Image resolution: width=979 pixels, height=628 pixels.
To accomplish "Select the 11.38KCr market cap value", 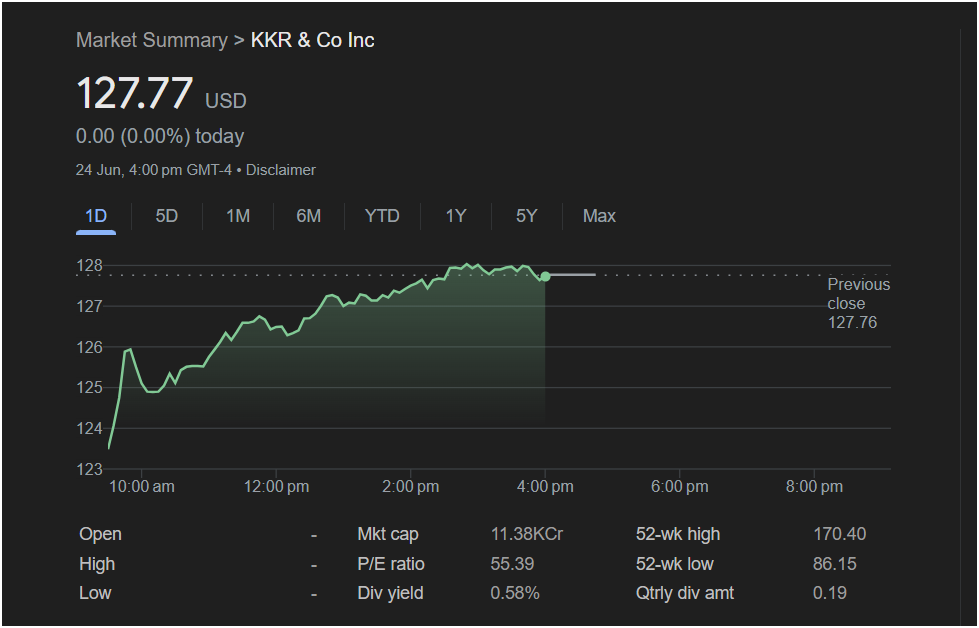I will click(x=526, y=534).
